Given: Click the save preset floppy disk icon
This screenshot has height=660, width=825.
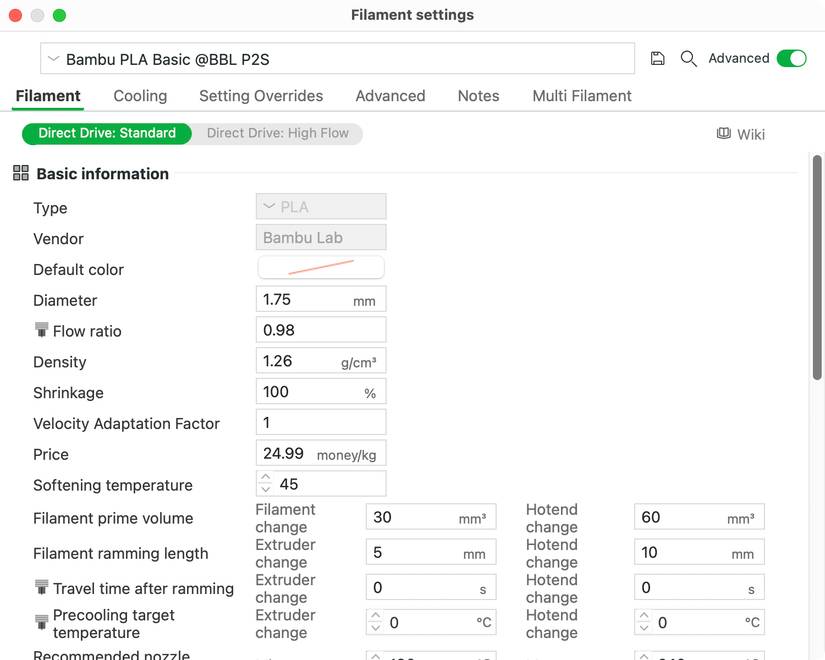Looking at the screenshot, I should click(657, 59).
